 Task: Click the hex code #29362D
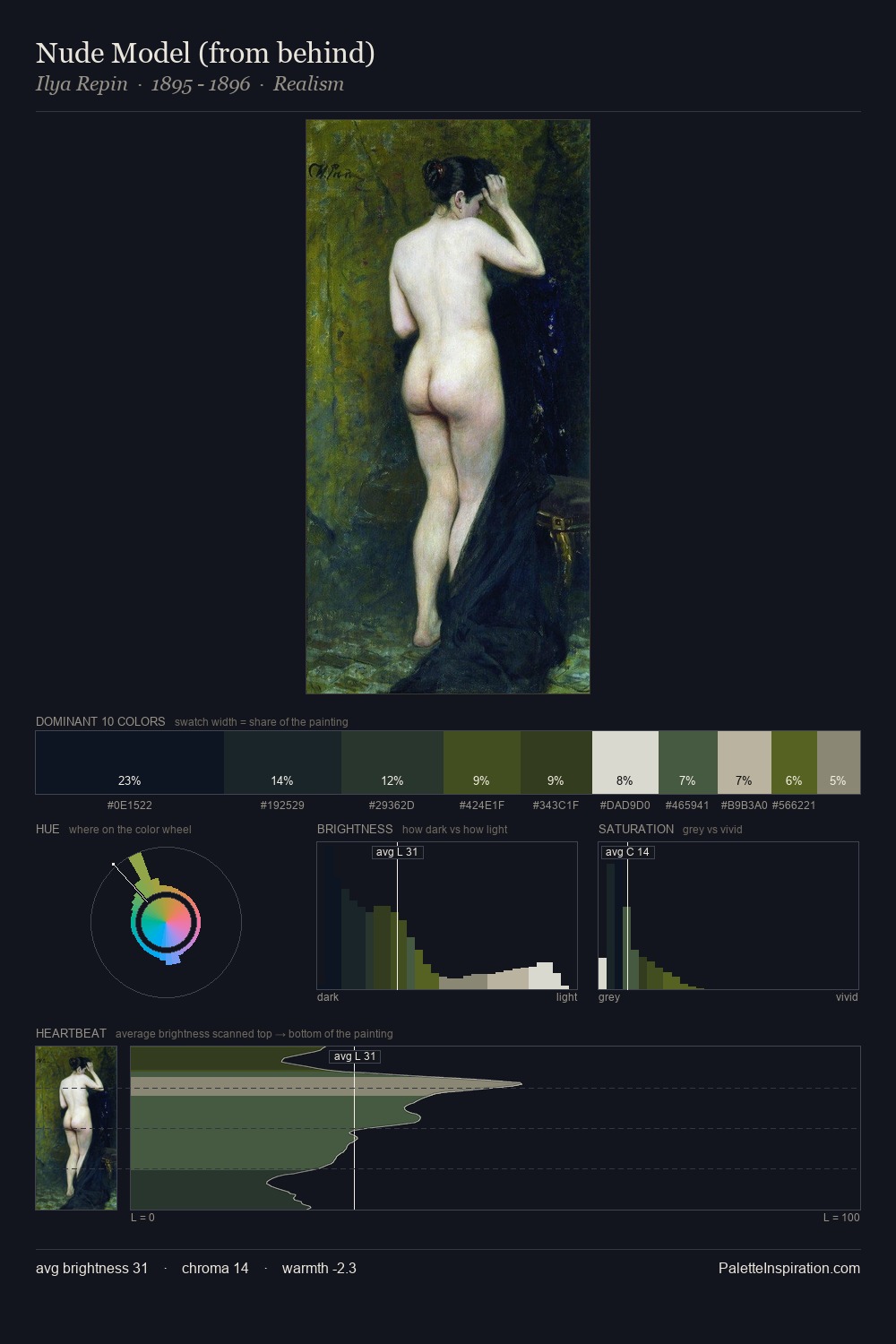coord(392,806)
